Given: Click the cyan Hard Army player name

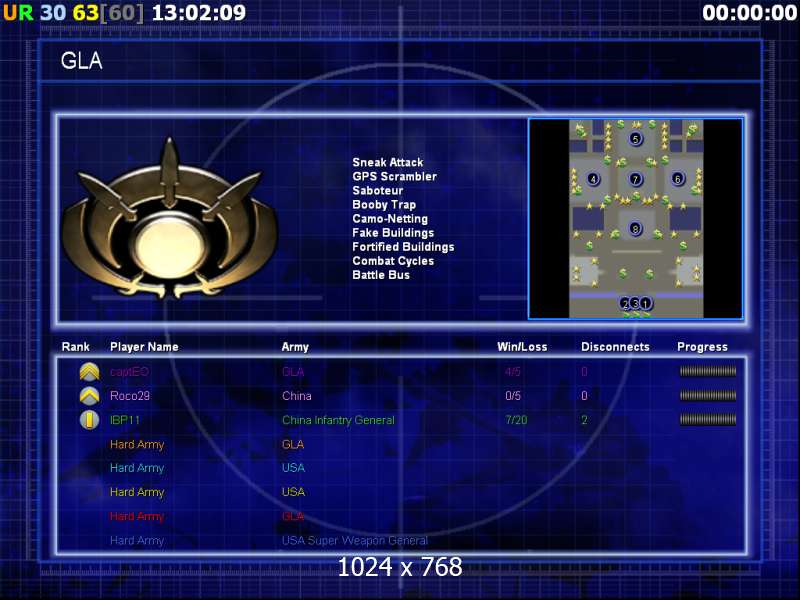Looking at the screenshot, I should point(137,468).
